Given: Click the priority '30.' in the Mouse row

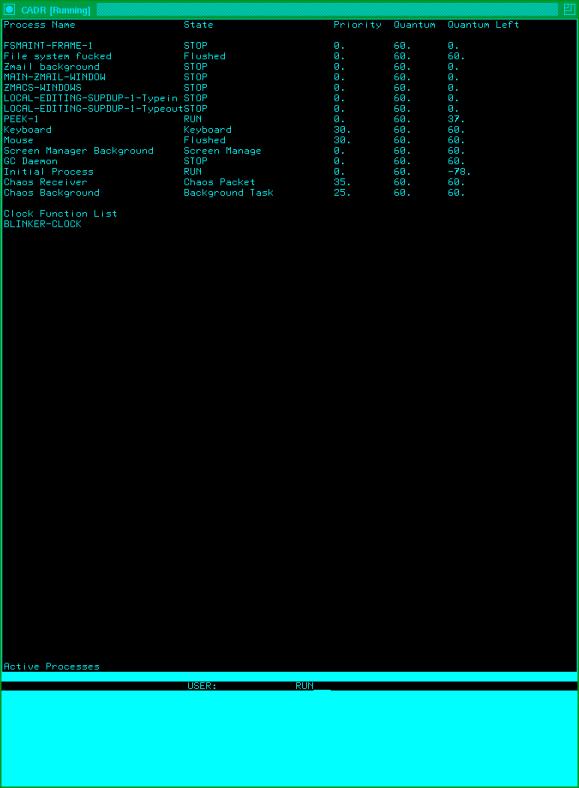Looking at the screenshot, I should coord(342,140).
